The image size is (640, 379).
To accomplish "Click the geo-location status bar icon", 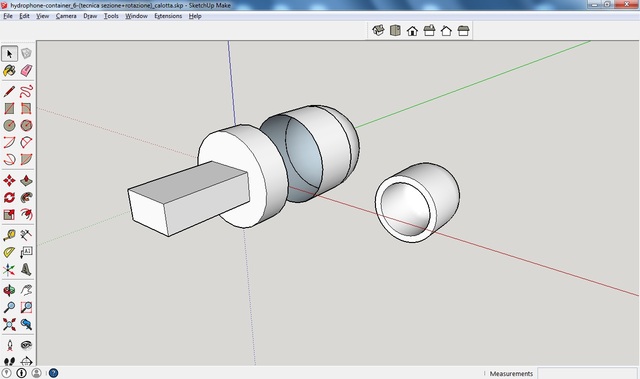I will (7, 372).
